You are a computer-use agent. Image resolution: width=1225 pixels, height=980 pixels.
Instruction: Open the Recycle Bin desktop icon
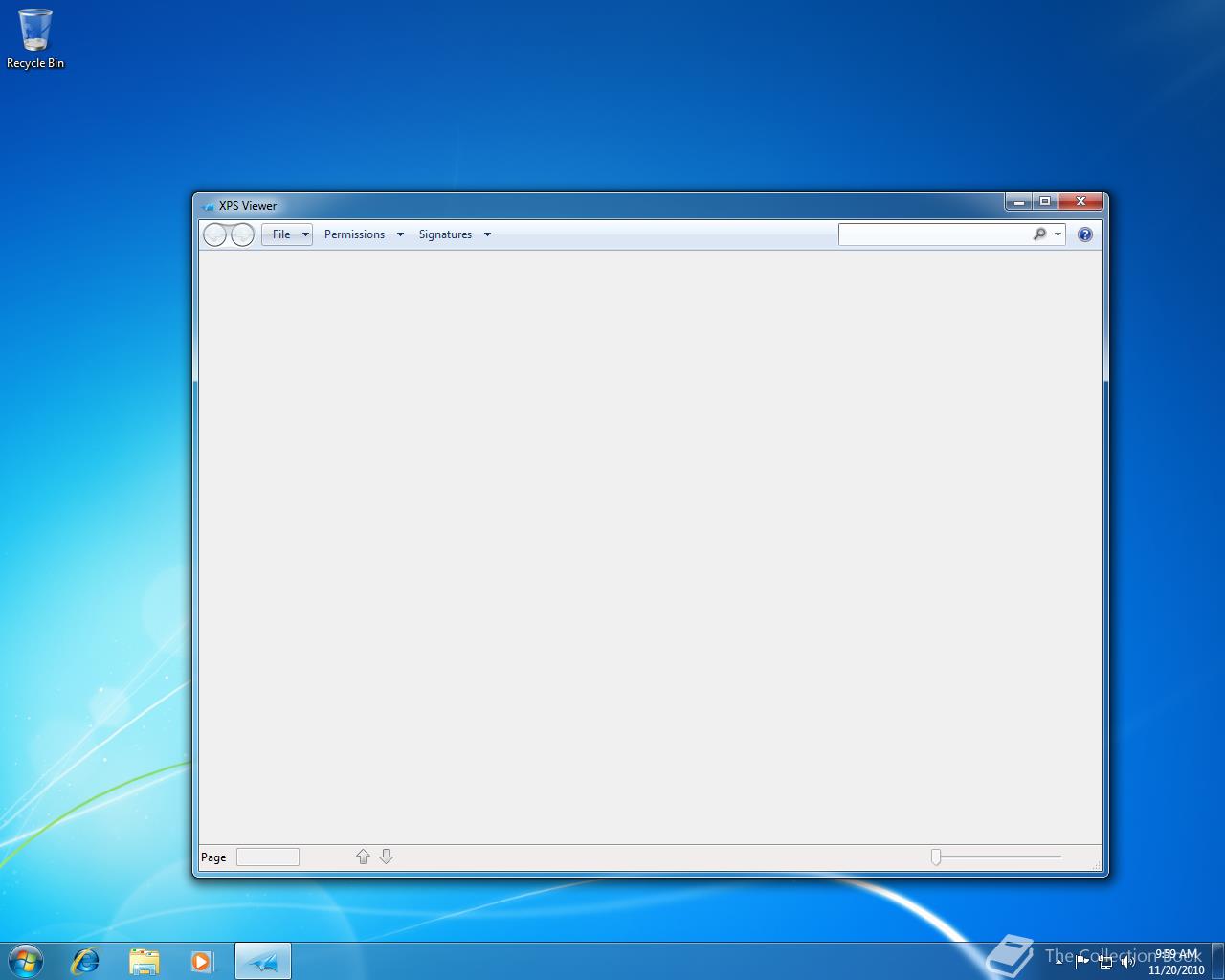35,38
